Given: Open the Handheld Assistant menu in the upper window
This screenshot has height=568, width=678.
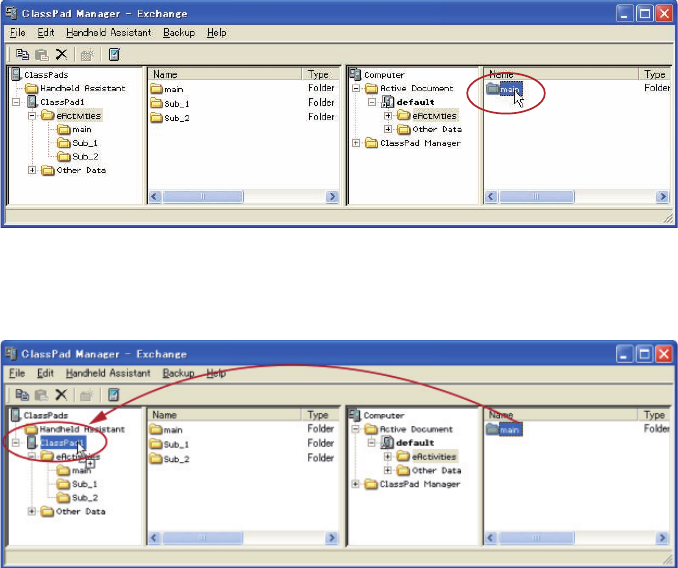Looking at the screenshot, I should pyautogui.click(x=109, y=33).
